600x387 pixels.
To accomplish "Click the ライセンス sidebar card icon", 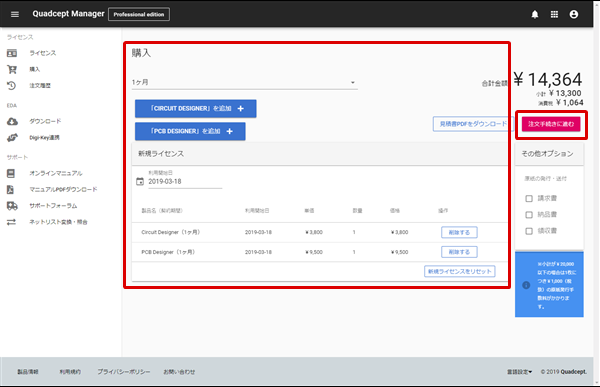I will pos(12,53).
